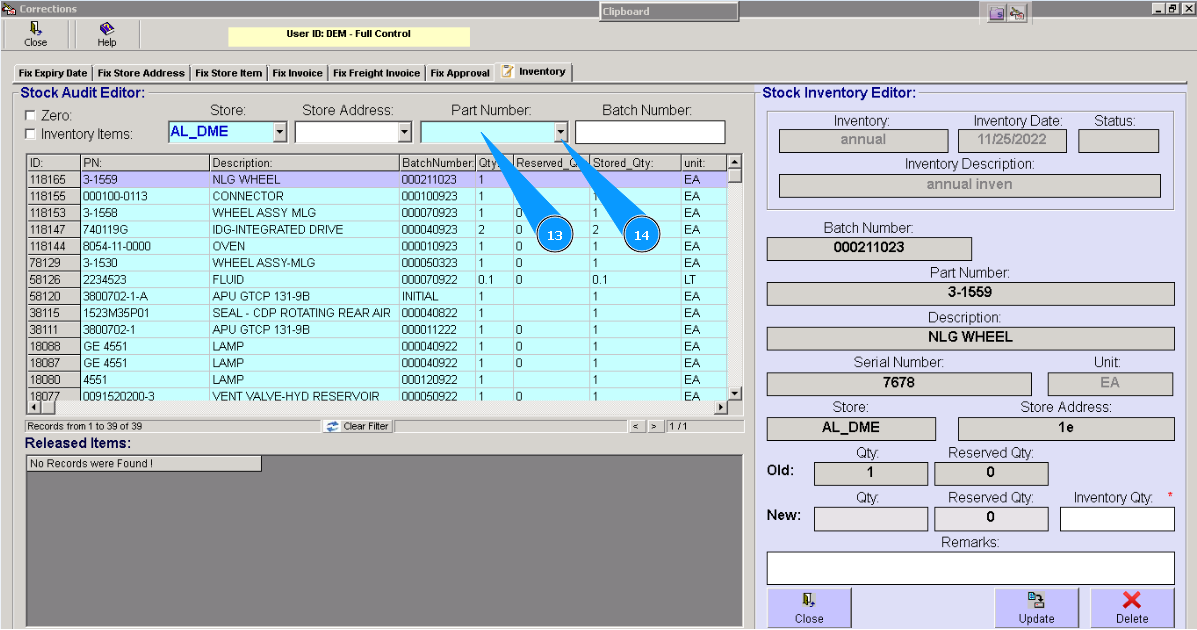Click the BatchNumber column header
The image size is (1197, 630).
point(437,163)
